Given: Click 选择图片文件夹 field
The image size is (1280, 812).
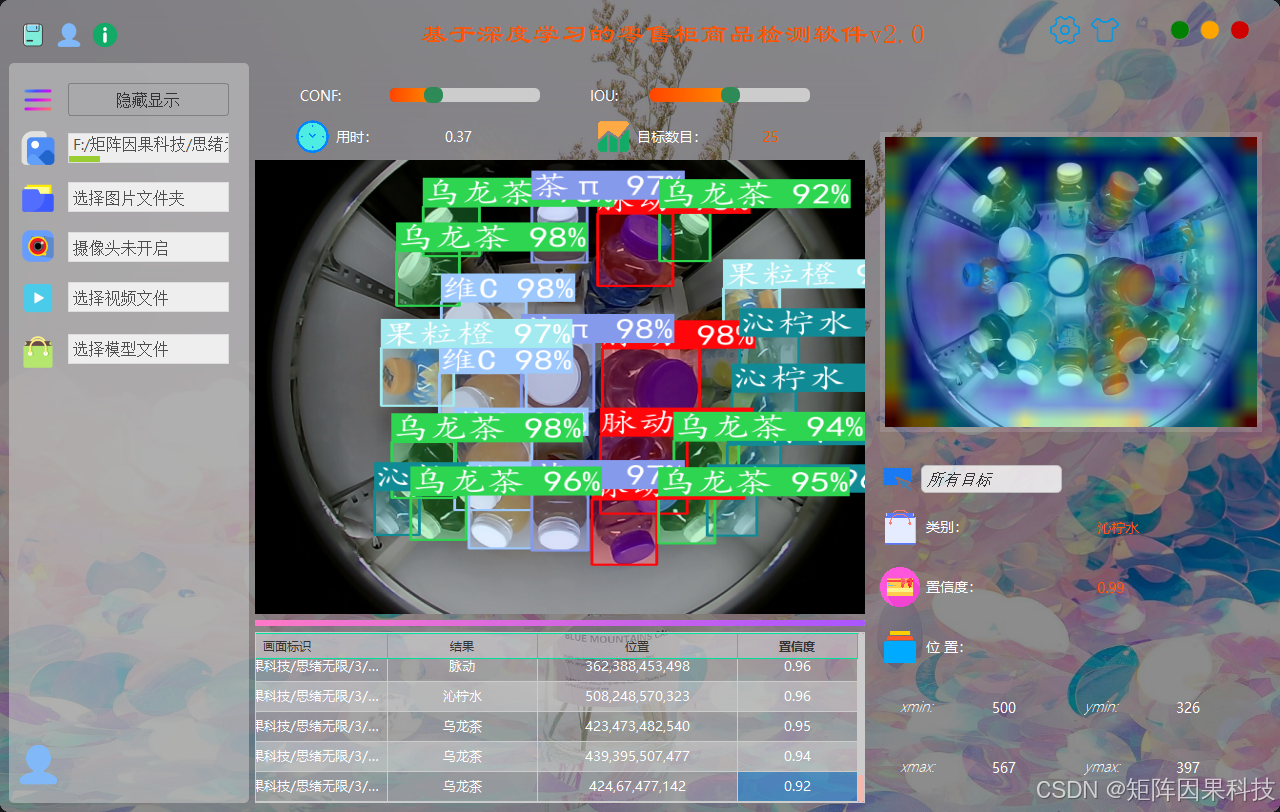Looking at the screenshot, I should (148, 197).
